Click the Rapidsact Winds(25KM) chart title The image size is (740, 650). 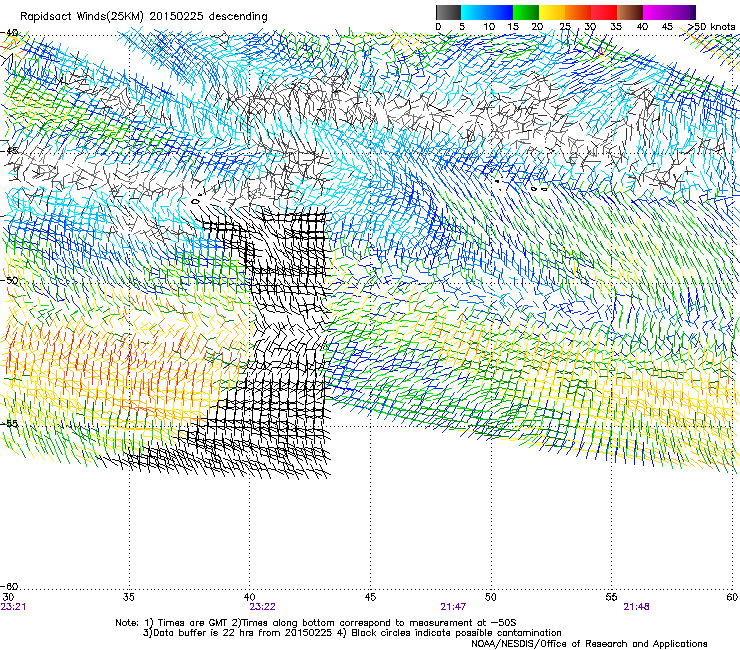click(x=143, y=17)
